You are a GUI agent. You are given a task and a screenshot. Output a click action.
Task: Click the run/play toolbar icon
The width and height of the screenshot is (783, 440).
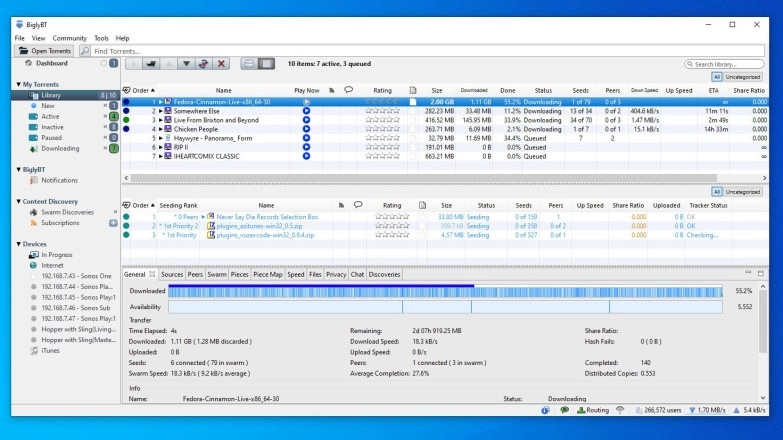click(x=133, y=63)
